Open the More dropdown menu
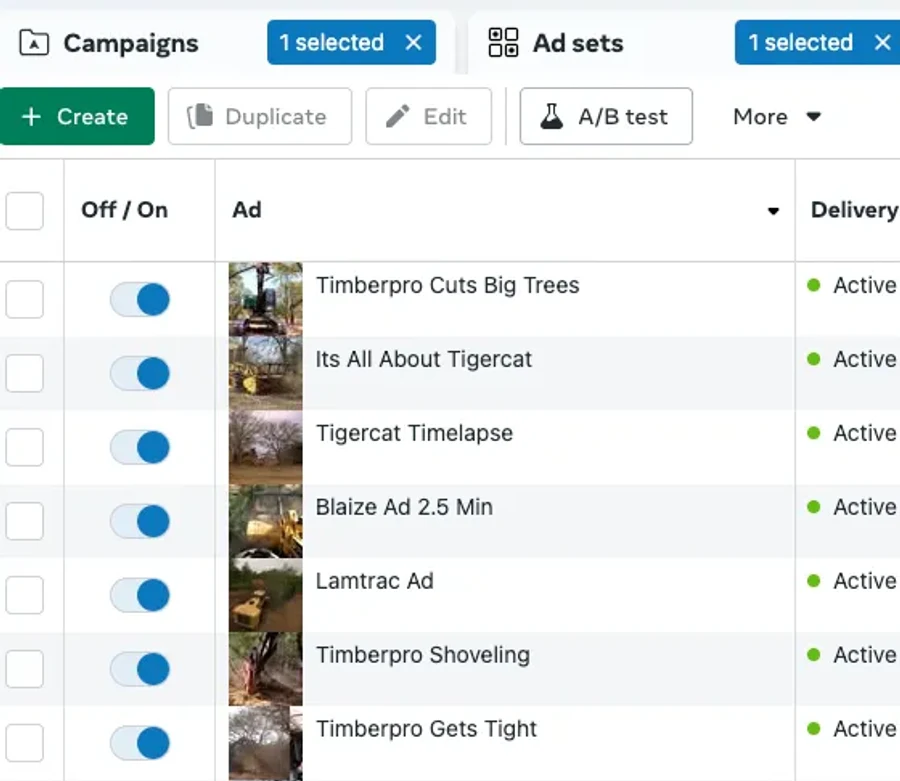This screenshot has height=781, width=900. point(777,116)
